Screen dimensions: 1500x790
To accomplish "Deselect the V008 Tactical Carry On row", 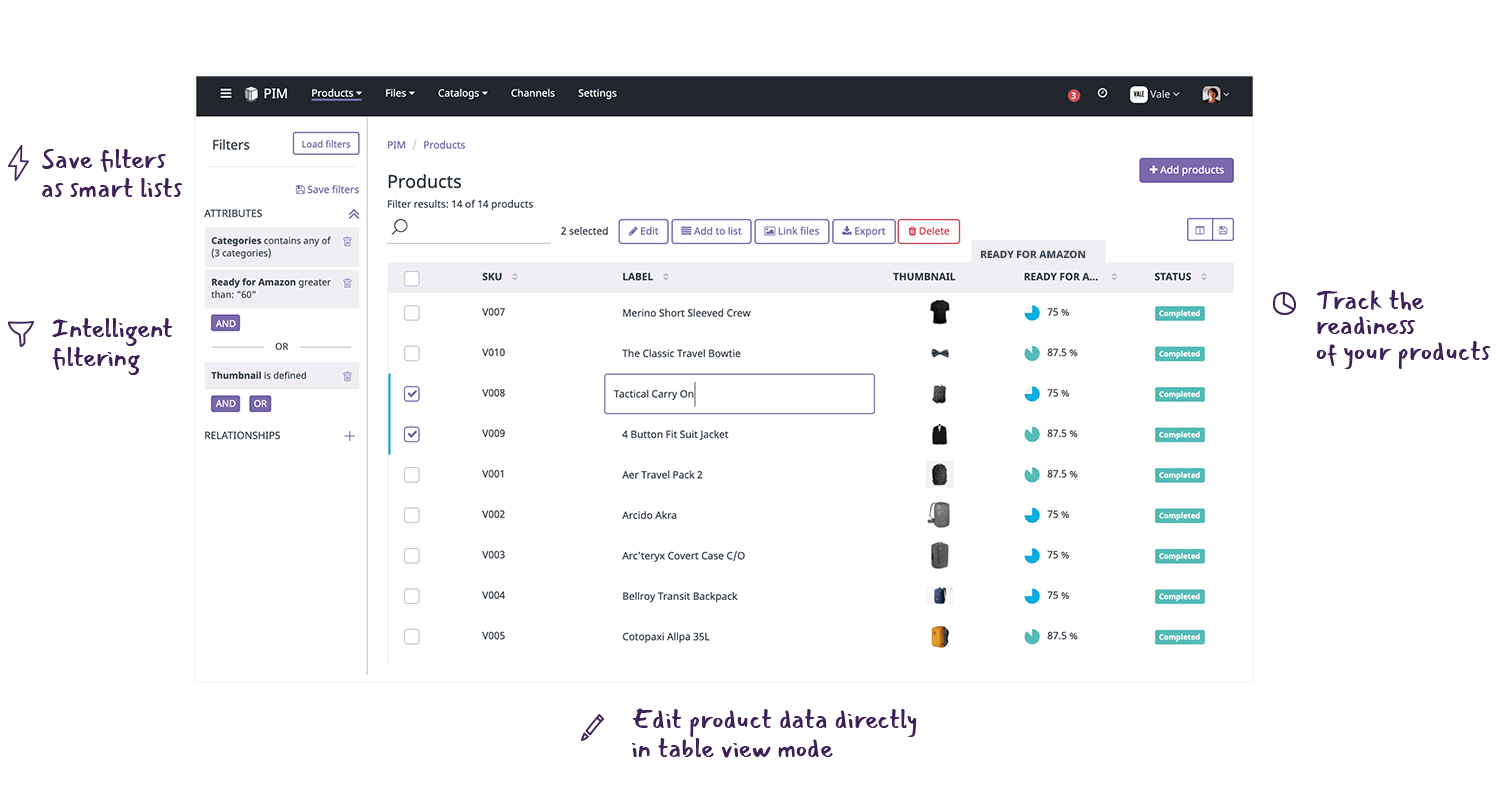I will [x=411, y=393].
